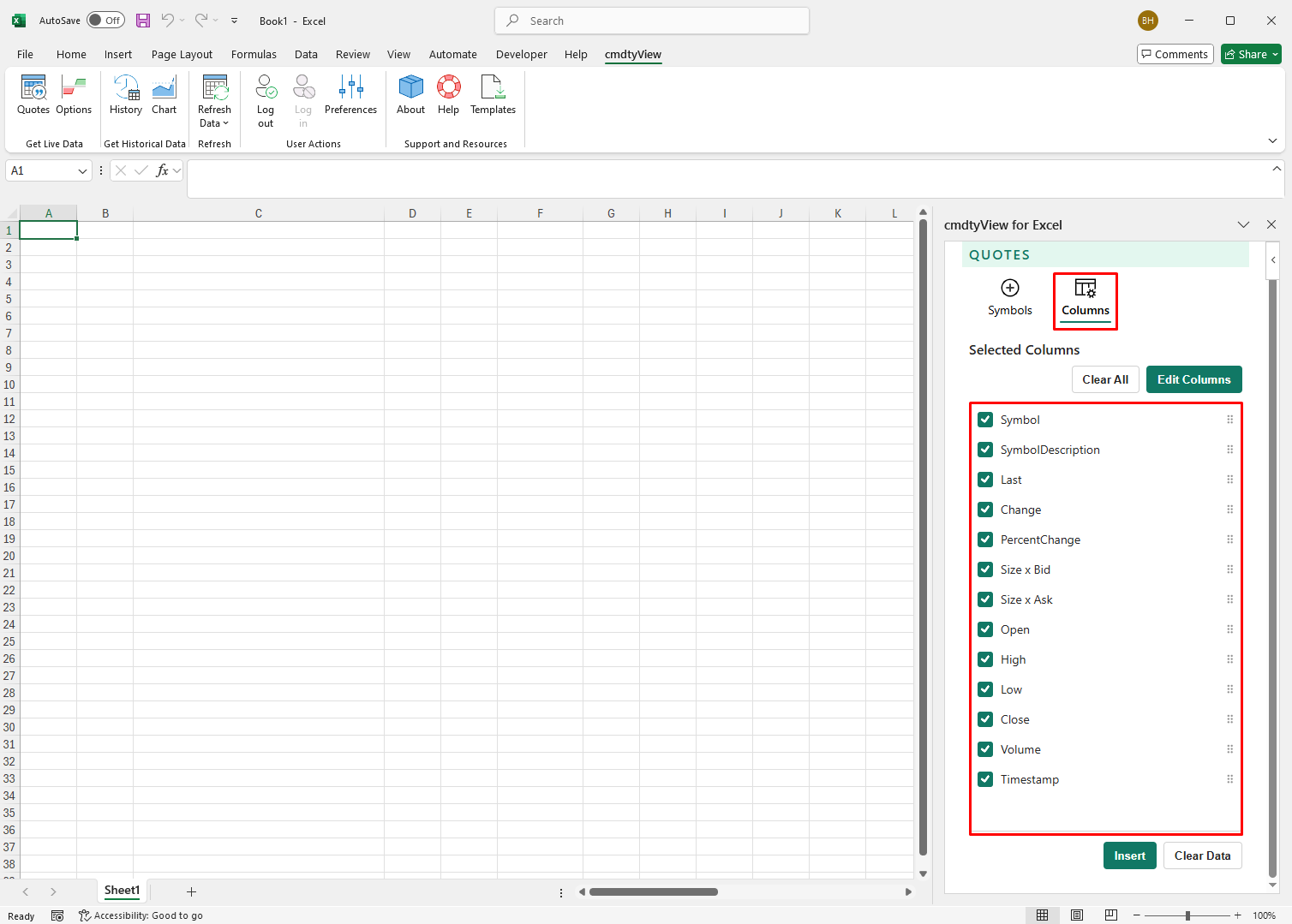Open the Symbols section in Quotes pane
Viewport: 1292px width, 924px height.
coord(1010,298)
